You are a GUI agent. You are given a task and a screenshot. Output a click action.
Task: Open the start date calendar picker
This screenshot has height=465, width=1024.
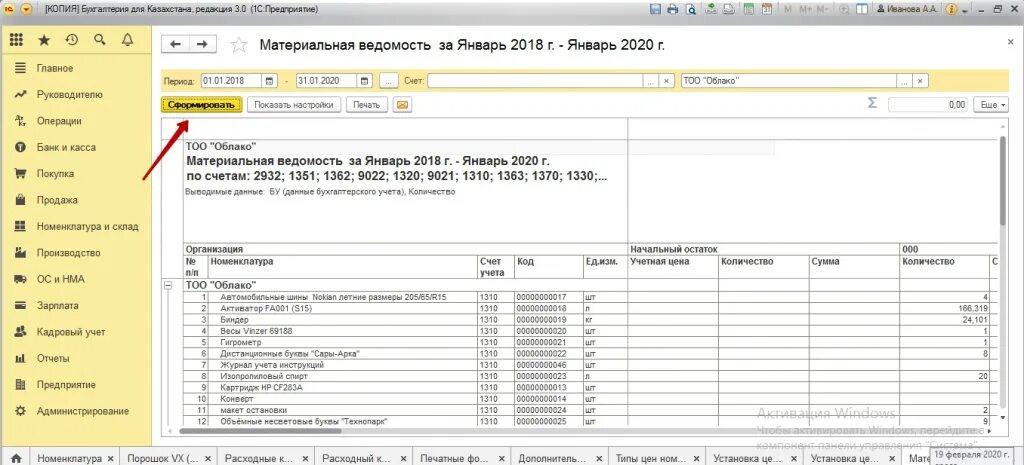click(x=270, y=81)
